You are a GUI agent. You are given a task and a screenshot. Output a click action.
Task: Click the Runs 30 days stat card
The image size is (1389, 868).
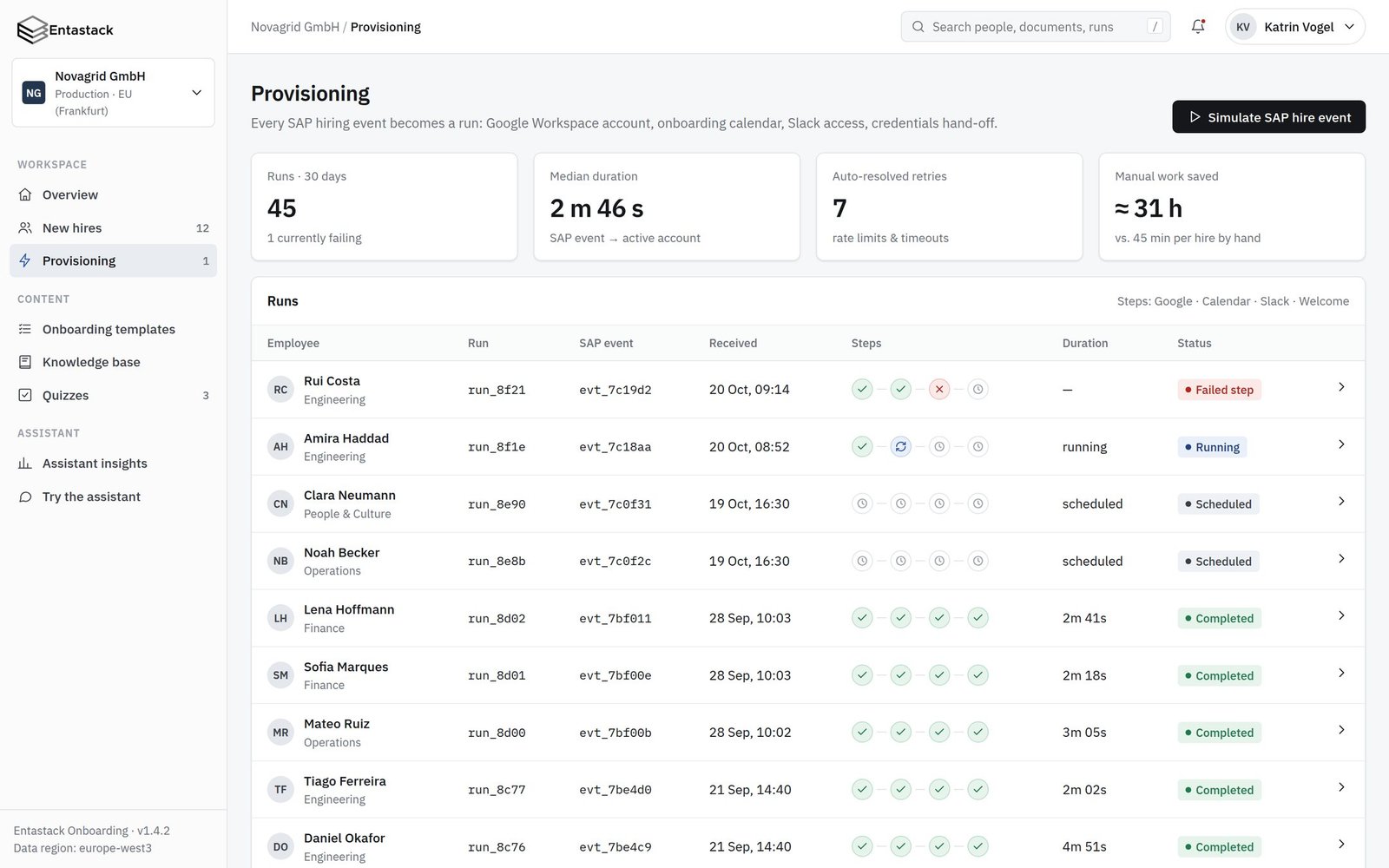(384, 207)
